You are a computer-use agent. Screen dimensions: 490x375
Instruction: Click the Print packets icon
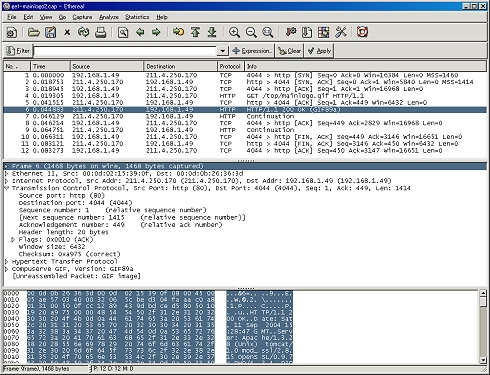100,32
